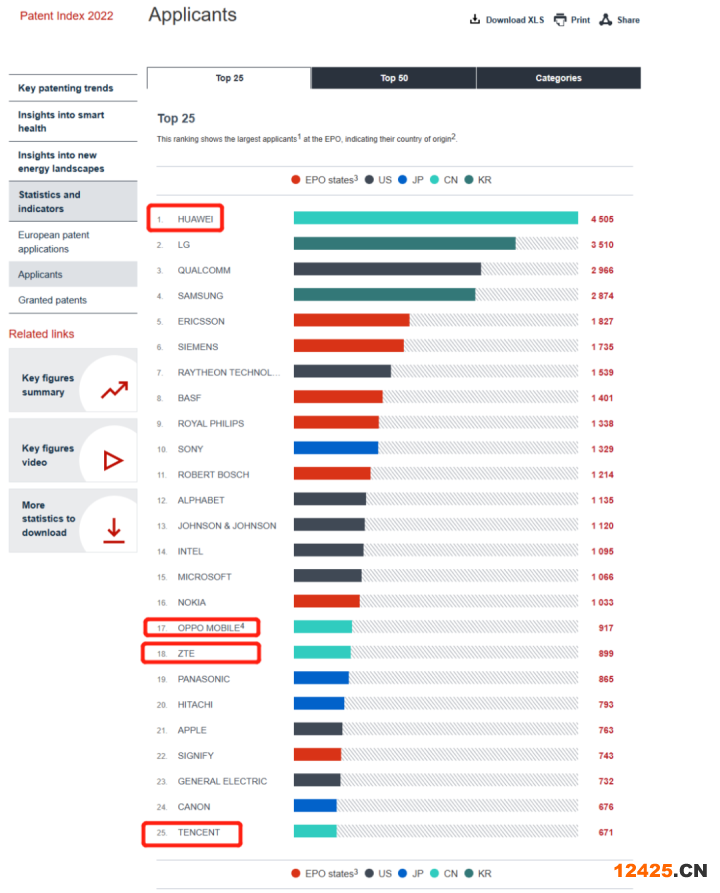The width and height of the screenshot is (720, 893).
Task: Click the turquoise CN dot in the top legend
Action: 435,180
